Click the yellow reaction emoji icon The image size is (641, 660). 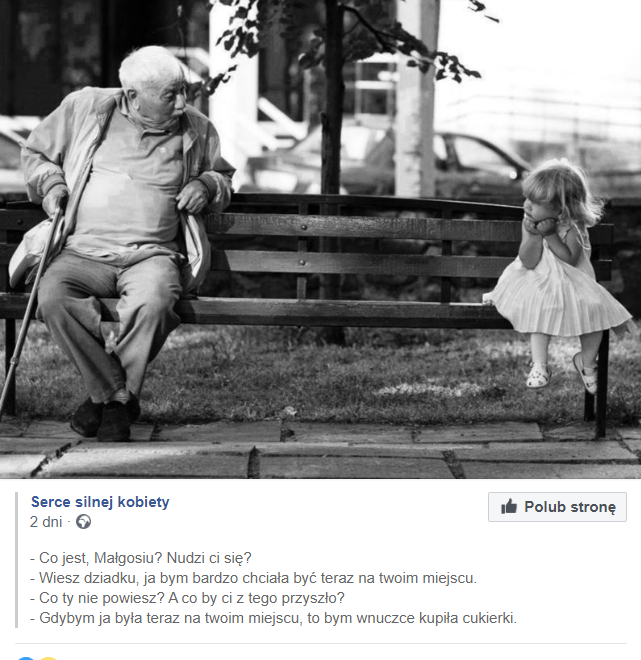(48, 658)
